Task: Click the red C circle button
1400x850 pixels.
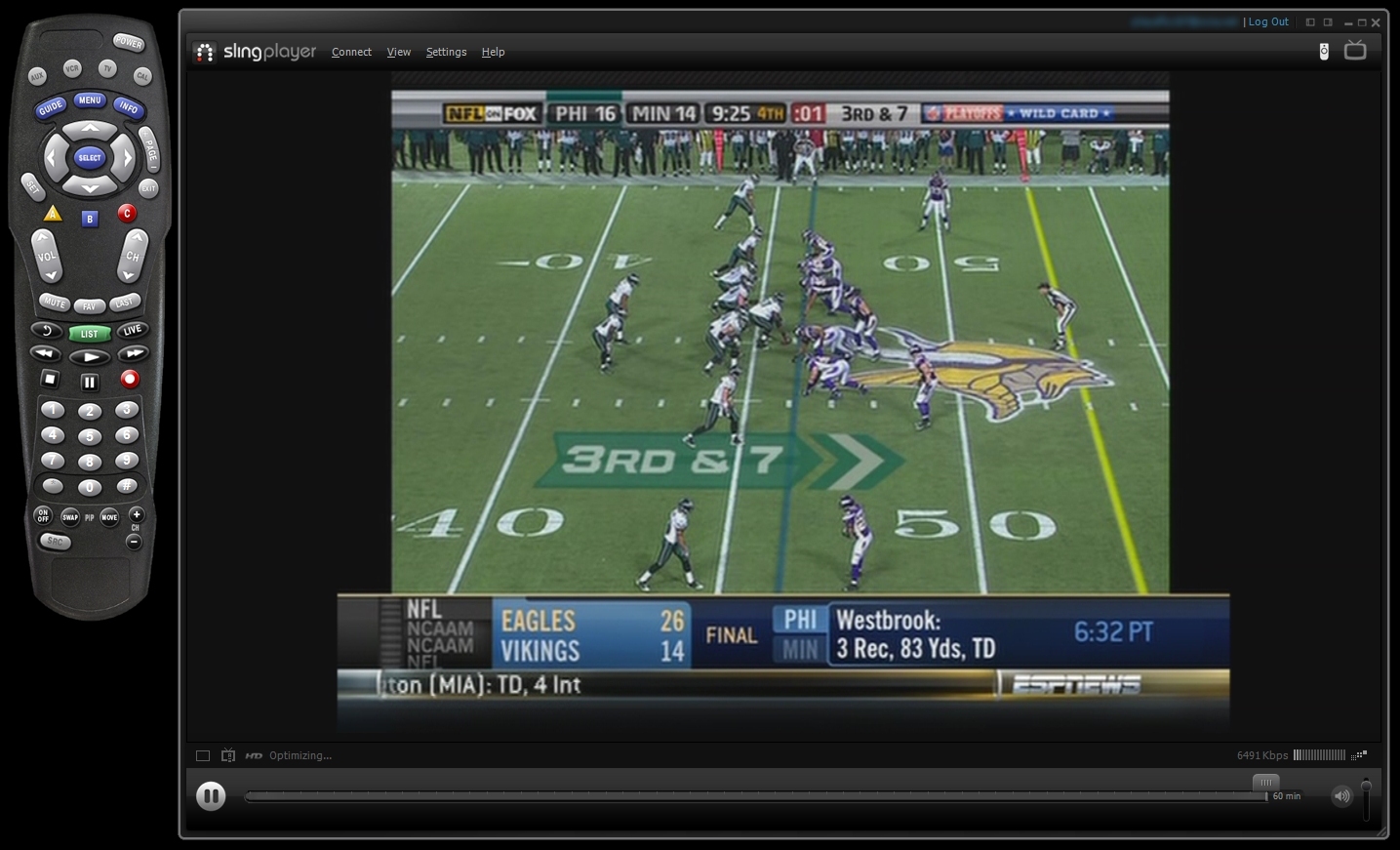Action: tap(127, 213)
